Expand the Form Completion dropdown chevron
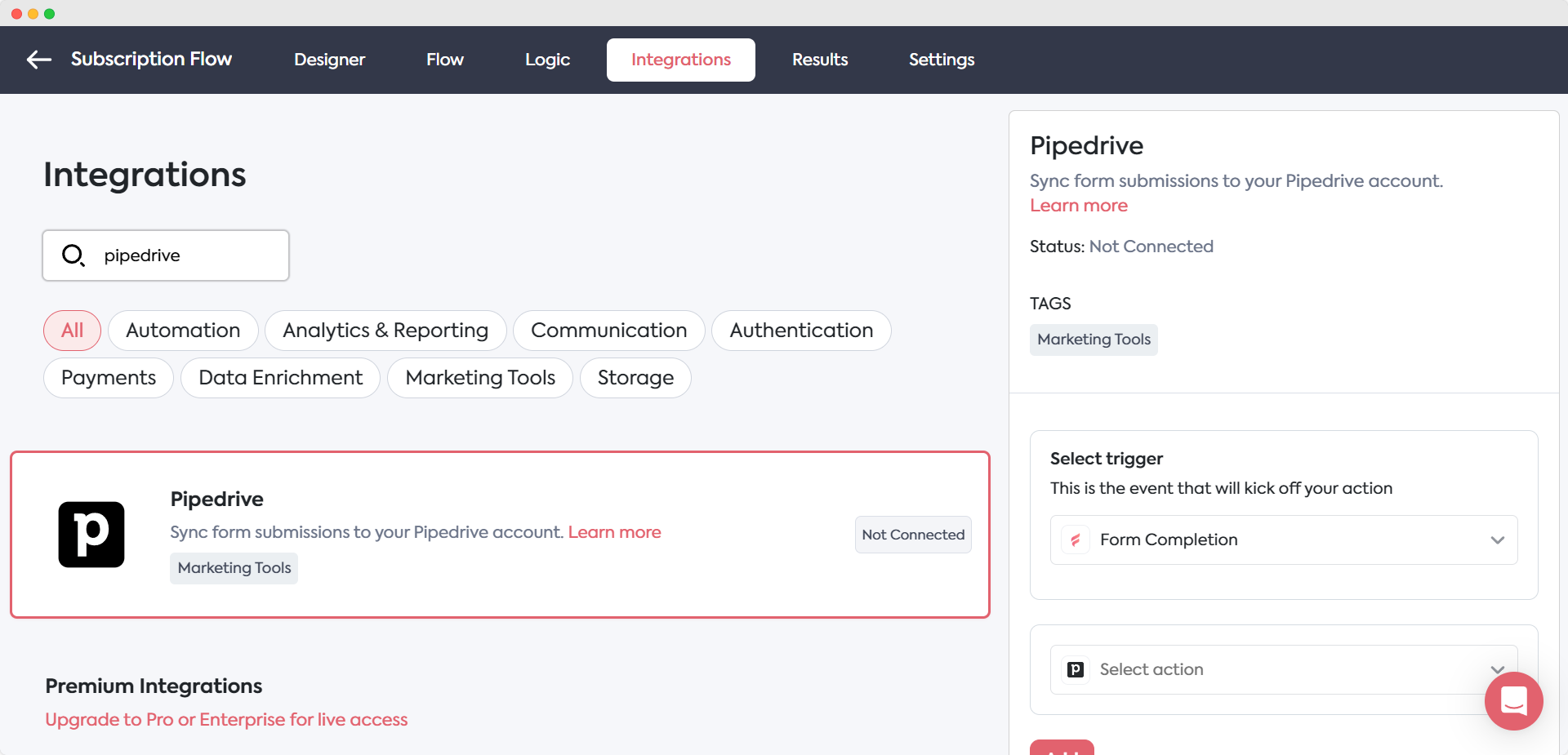This screenshot has height=755, width=1568. pos(1497,540)
